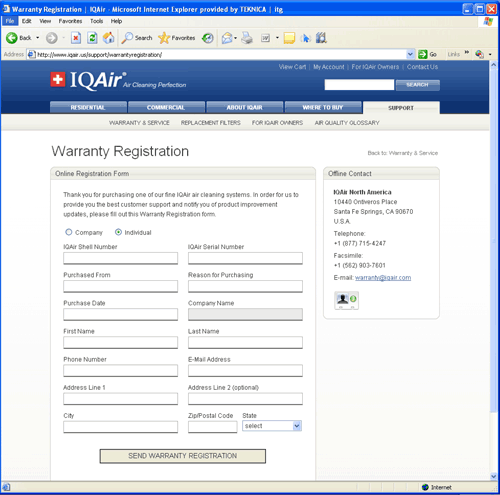The height and width of the screenshot is (495, 500).
Task: Open the Favorites menu
Action: point(70,21)
